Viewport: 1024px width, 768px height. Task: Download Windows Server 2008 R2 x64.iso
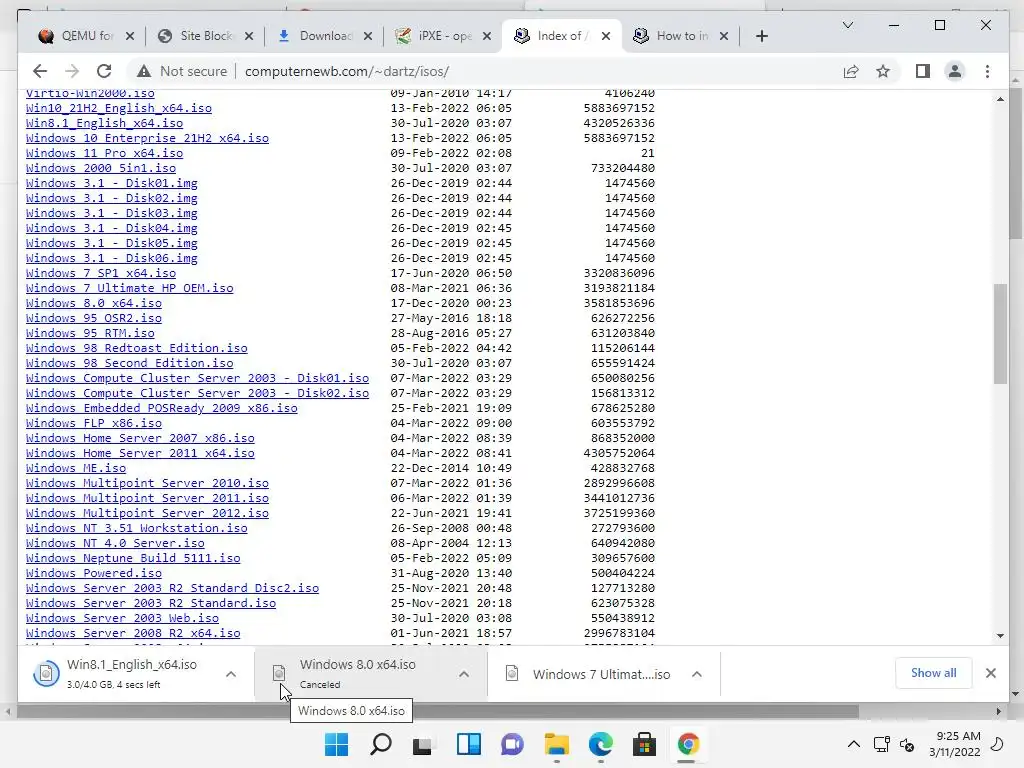pos(133,633)
